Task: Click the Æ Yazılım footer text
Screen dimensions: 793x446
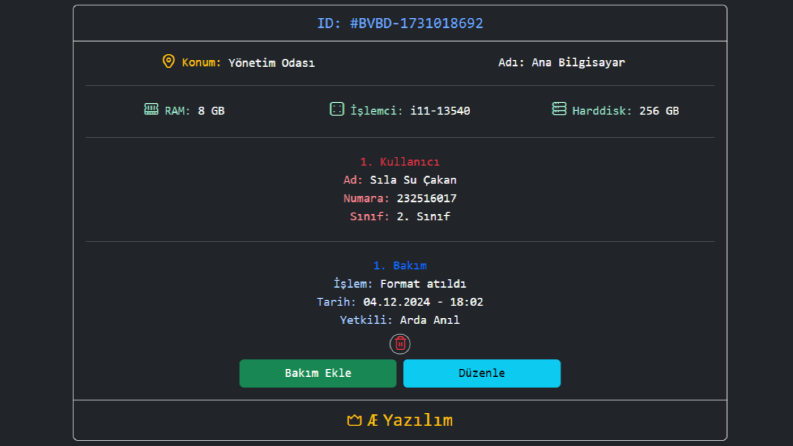Action: coord(410,420)
